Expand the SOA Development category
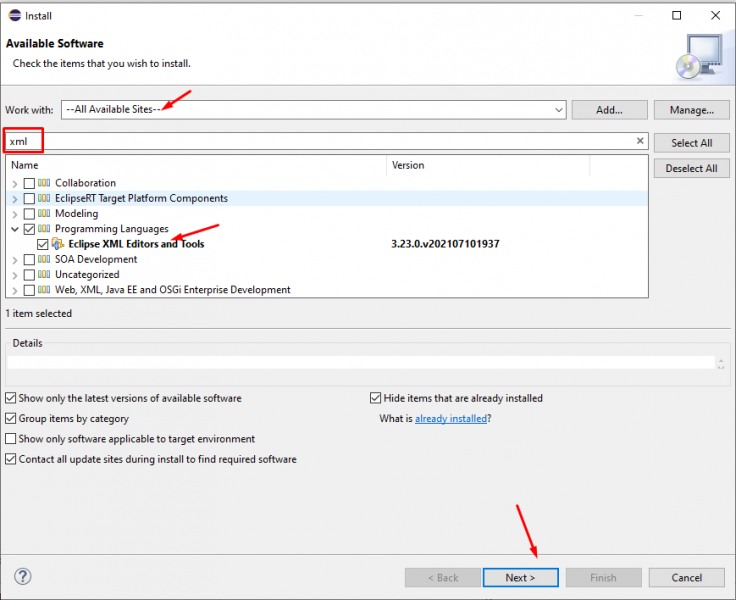The height and width of the screenshot is (600, 736). (x=15, y=260)
